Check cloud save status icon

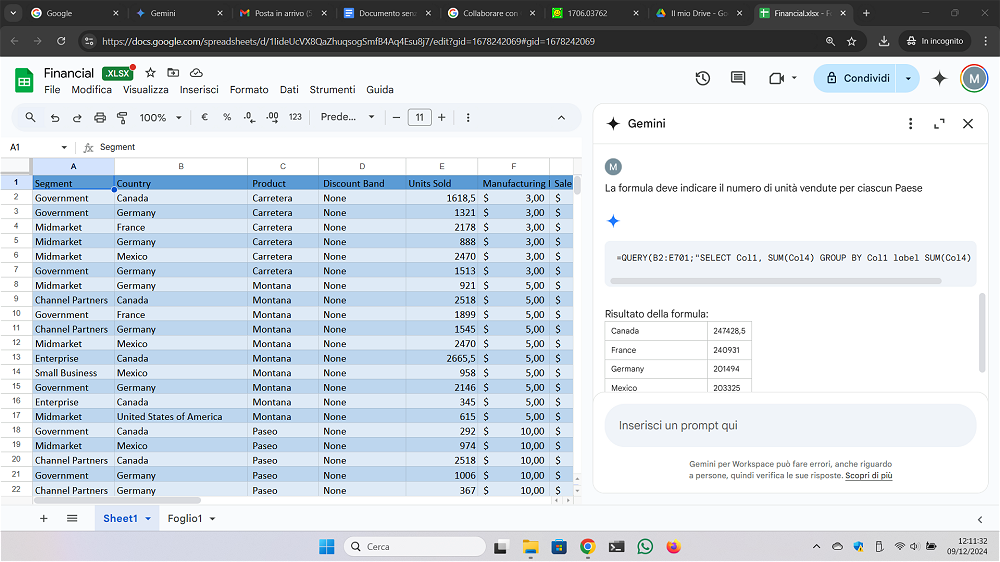[196, 73]
